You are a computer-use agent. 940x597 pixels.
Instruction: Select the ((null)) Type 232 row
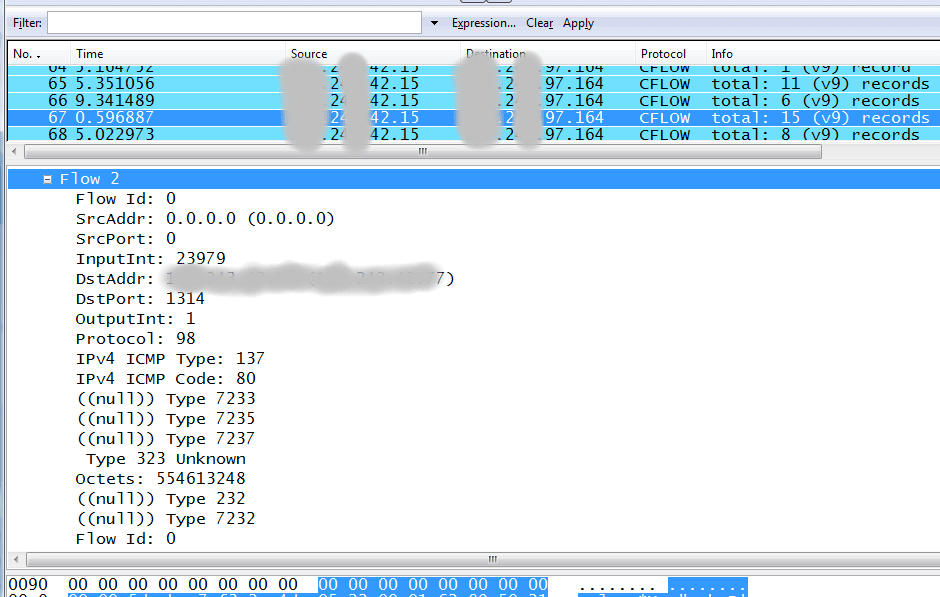click(160, 499)
